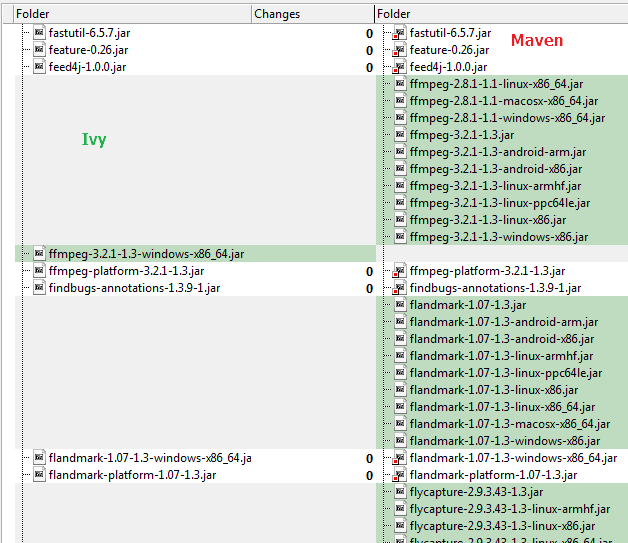Viewport: 628px width, 543px height.
Task: Click icon of flycapture-2.9.3.43-1.3.jar
Action: click(x=400, y=491)
